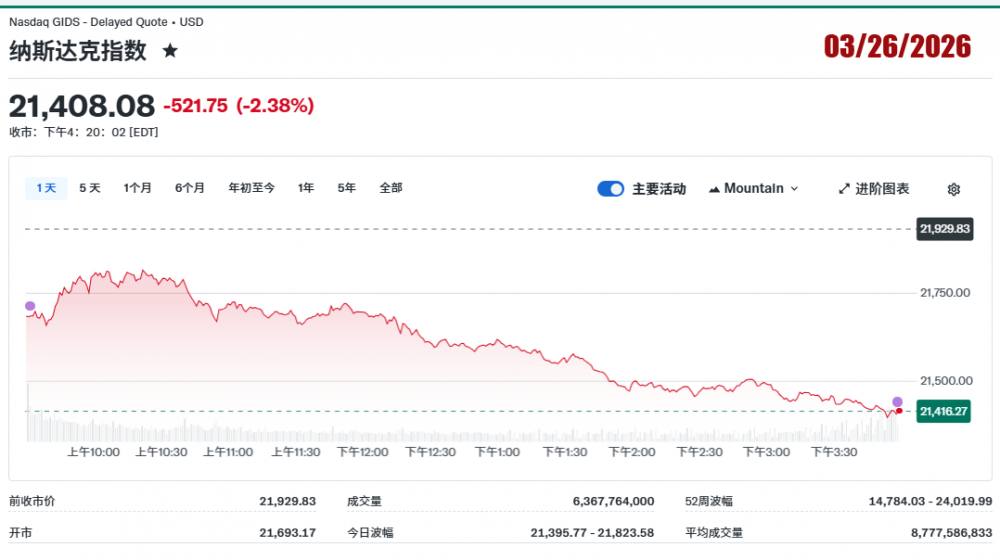The image size is (1000, 560).
Task: Expand the Mountain chart type dropdown
Action: pyautogui.click(x=753, y=189)
